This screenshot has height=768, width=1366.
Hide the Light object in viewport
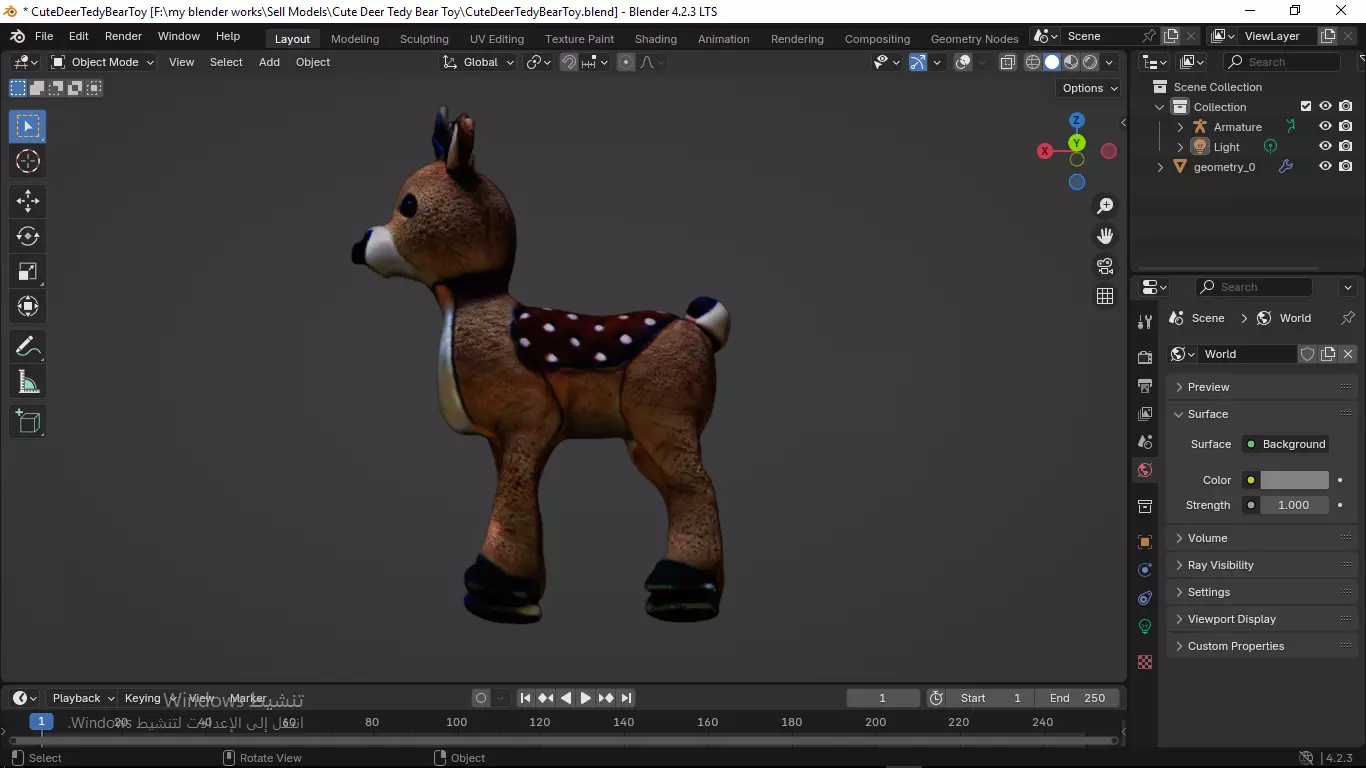tap(1325, 147)
